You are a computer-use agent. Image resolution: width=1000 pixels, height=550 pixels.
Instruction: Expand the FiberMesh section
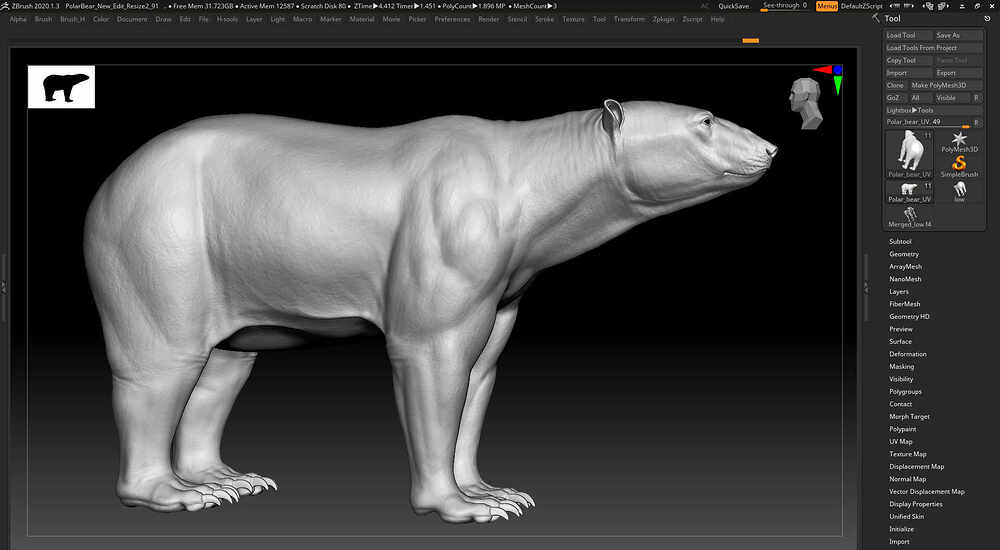tap(904, 304)
